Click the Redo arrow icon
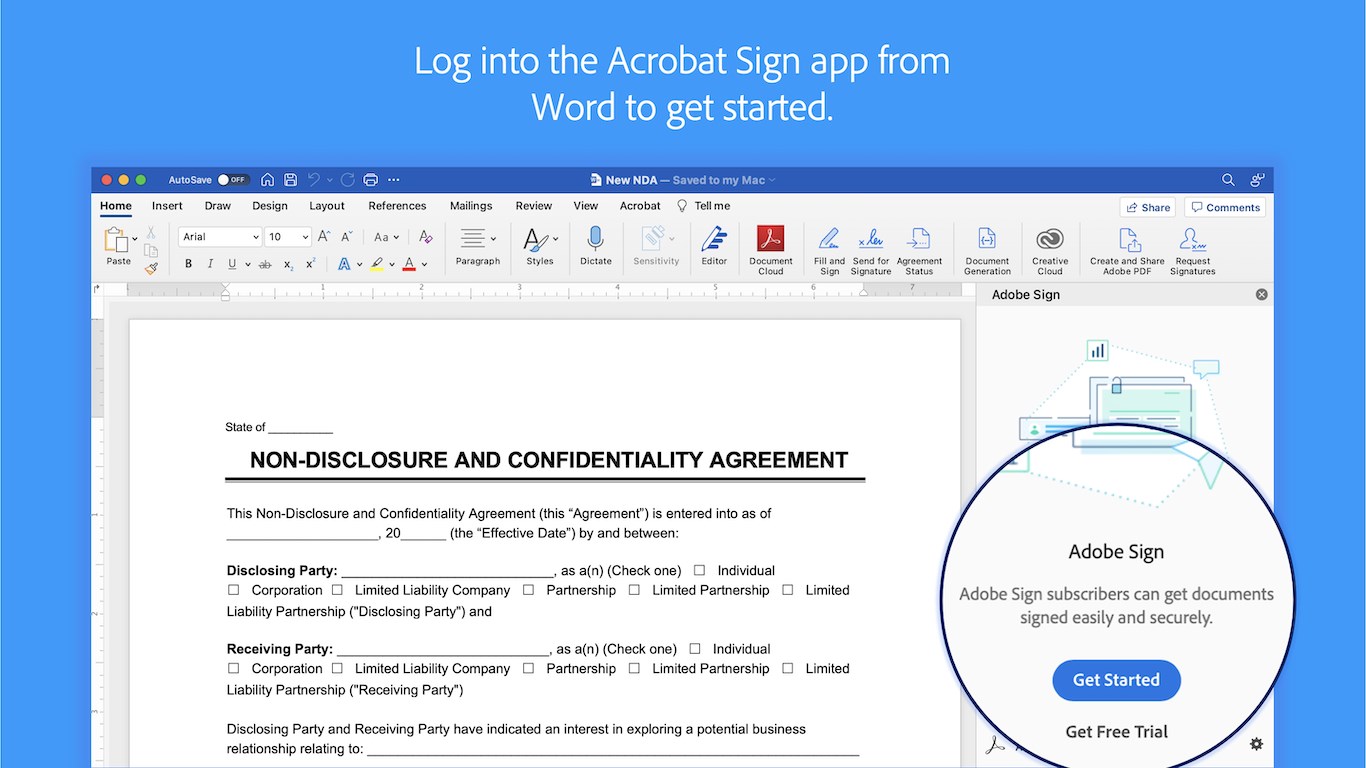 coord(347,180)
